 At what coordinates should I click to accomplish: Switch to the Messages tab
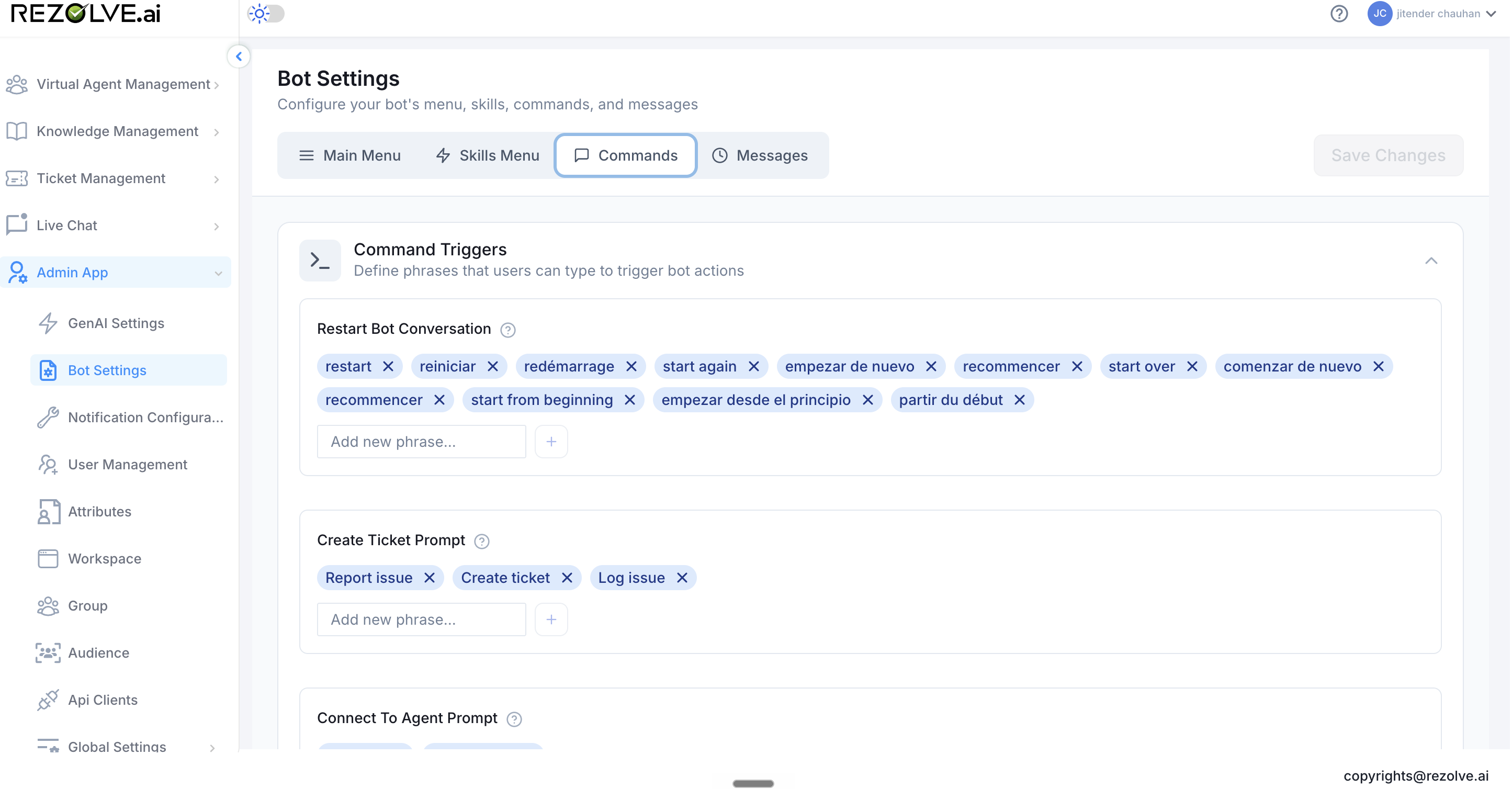760,155
